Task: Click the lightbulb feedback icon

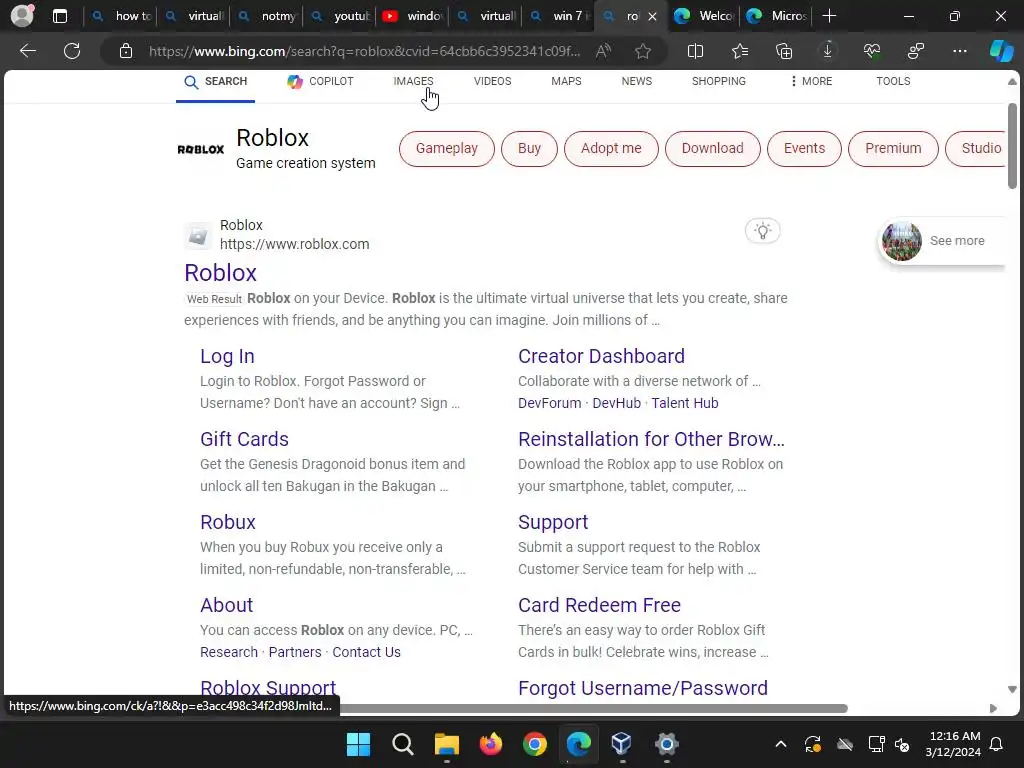Action: 762,231
